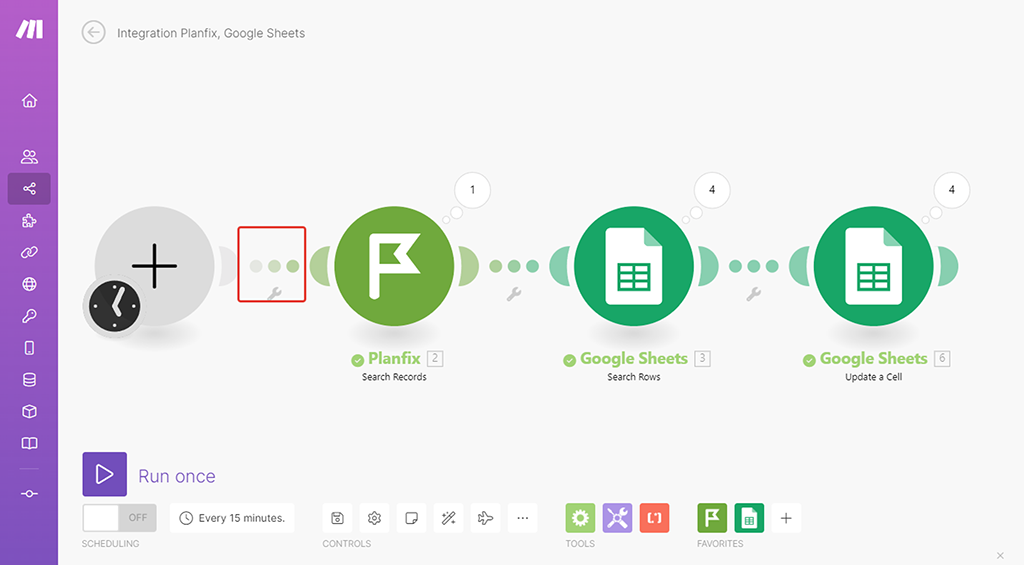Open Keys icon in sidebar
This screenshot has width=1024, height=565.
tap(29, 316)
